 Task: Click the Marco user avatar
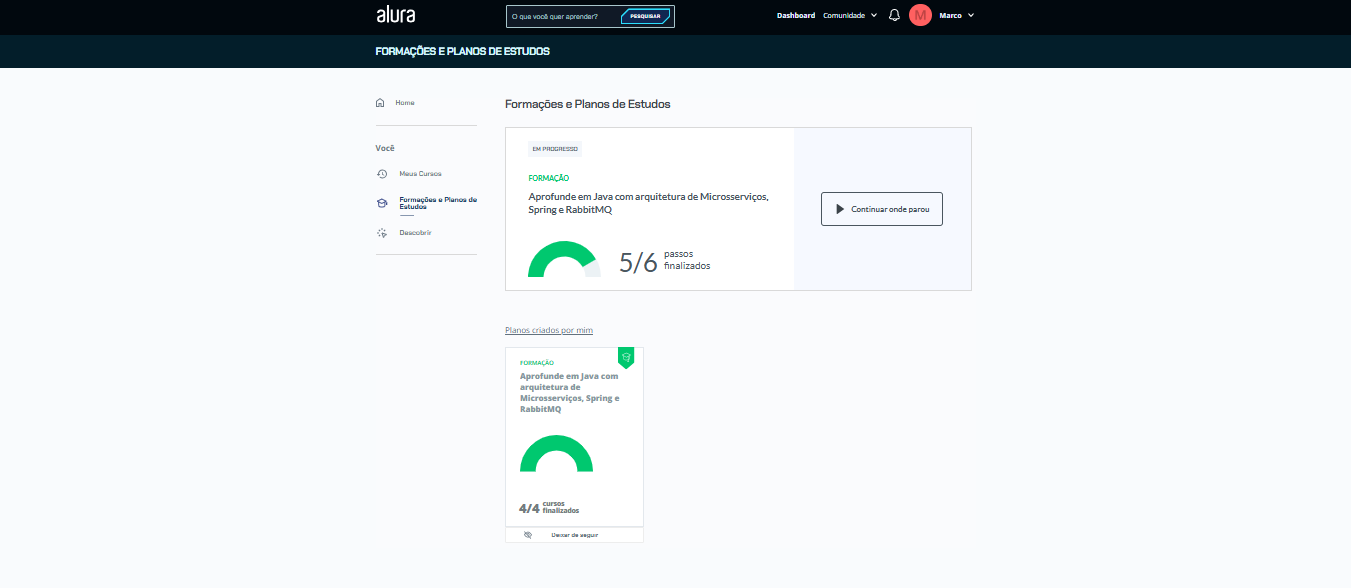point(920,15)
